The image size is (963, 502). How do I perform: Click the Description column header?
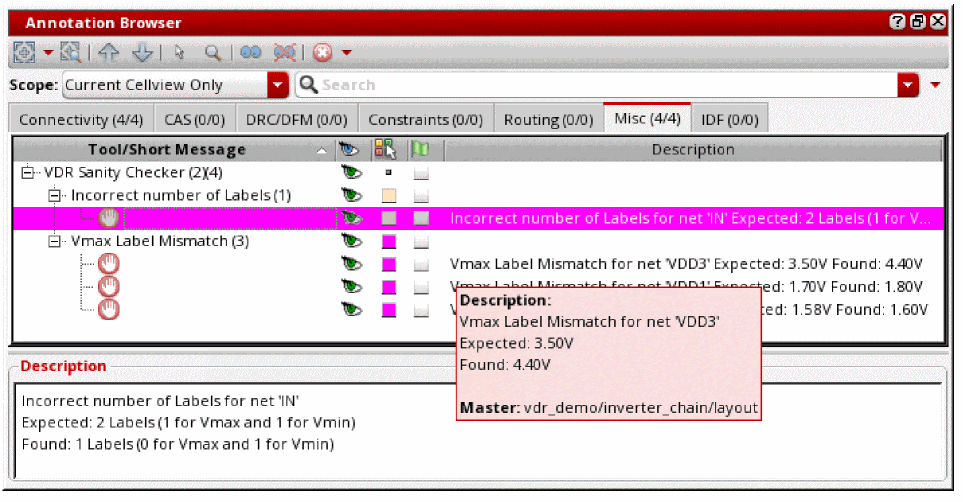[x=693, y=150]
